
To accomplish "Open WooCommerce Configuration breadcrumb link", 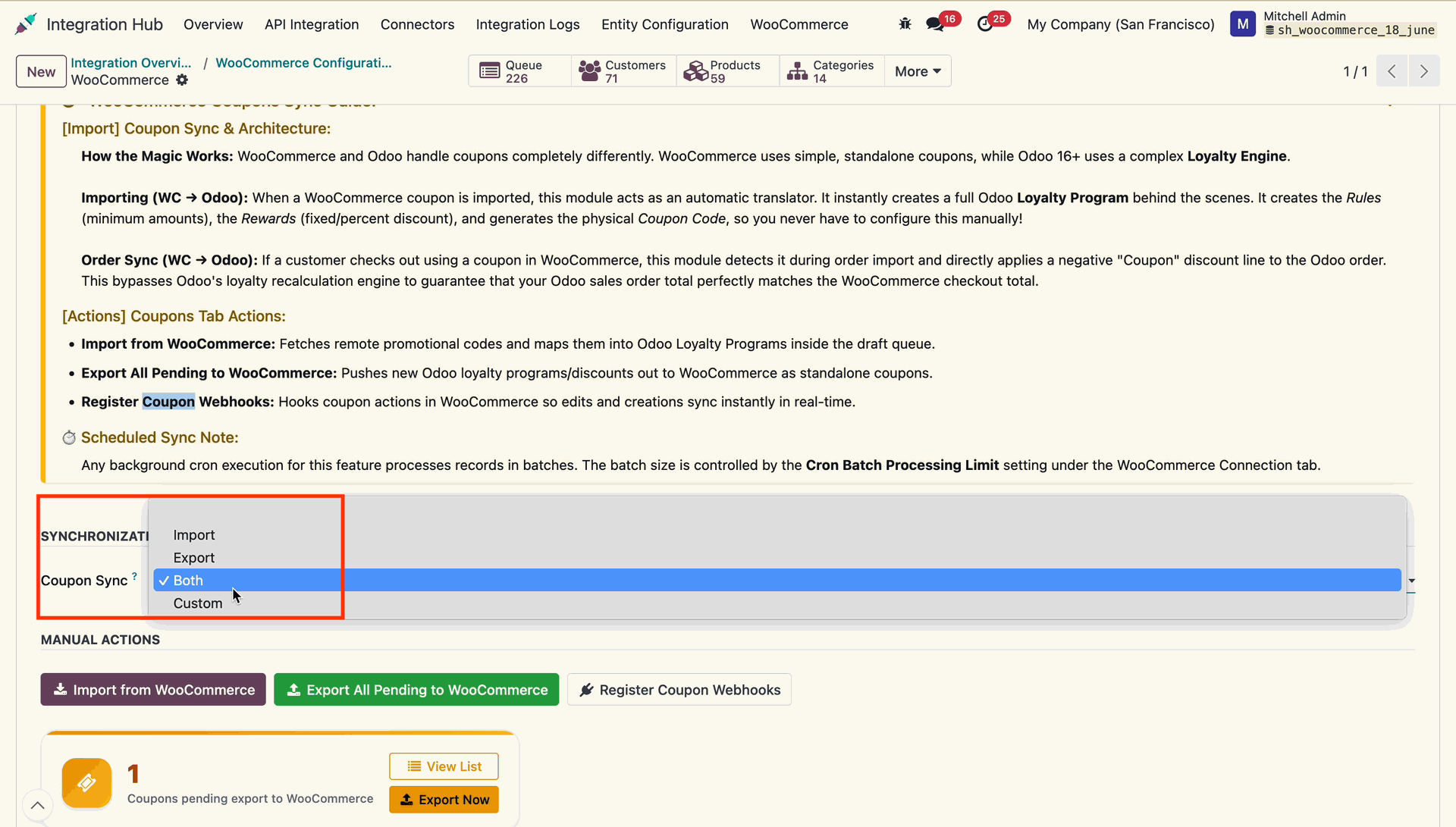I will click(303, 63).
